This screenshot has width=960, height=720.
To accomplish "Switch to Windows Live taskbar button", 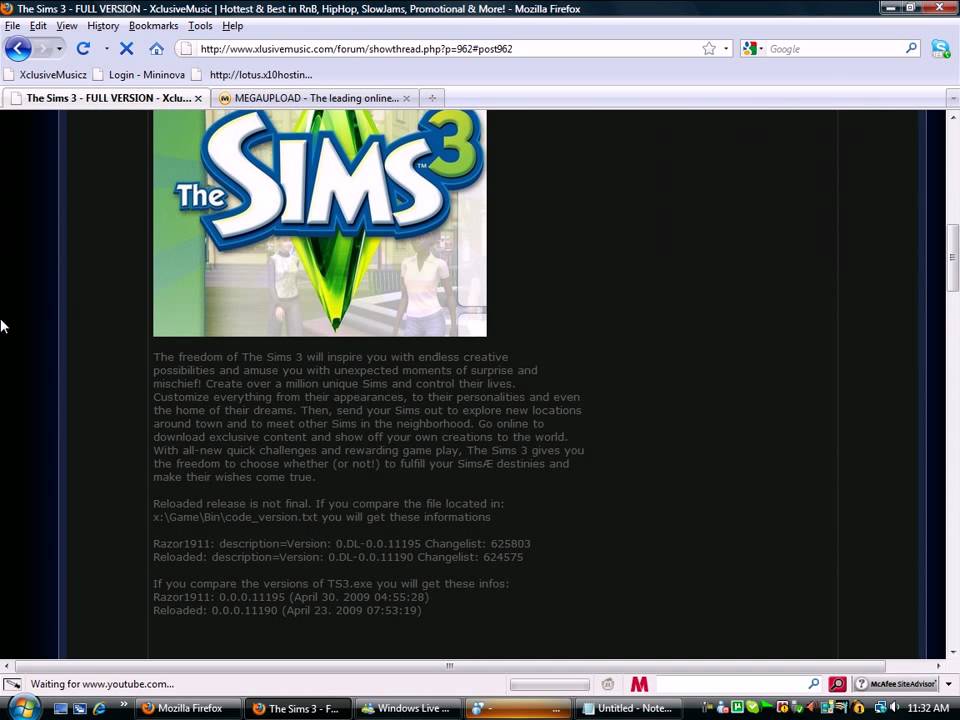I will coord(408,708).
